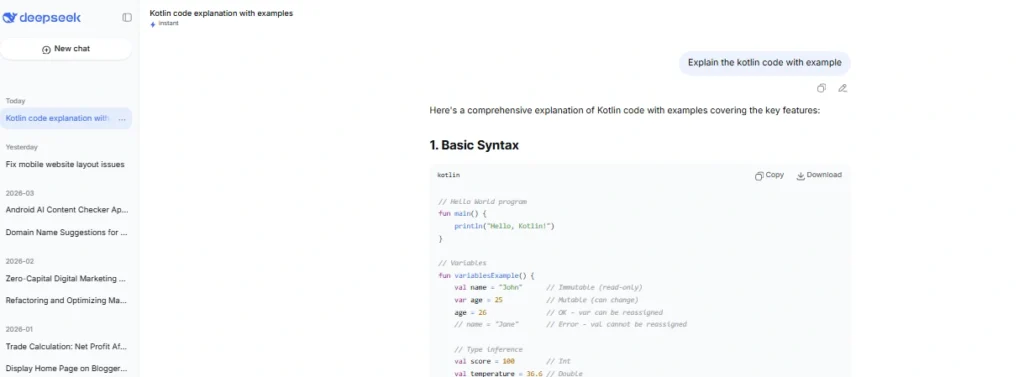The height and width of the screenshot is (377, 1024).
Task: Click the Yesterday section label
Action: (22, 147)
